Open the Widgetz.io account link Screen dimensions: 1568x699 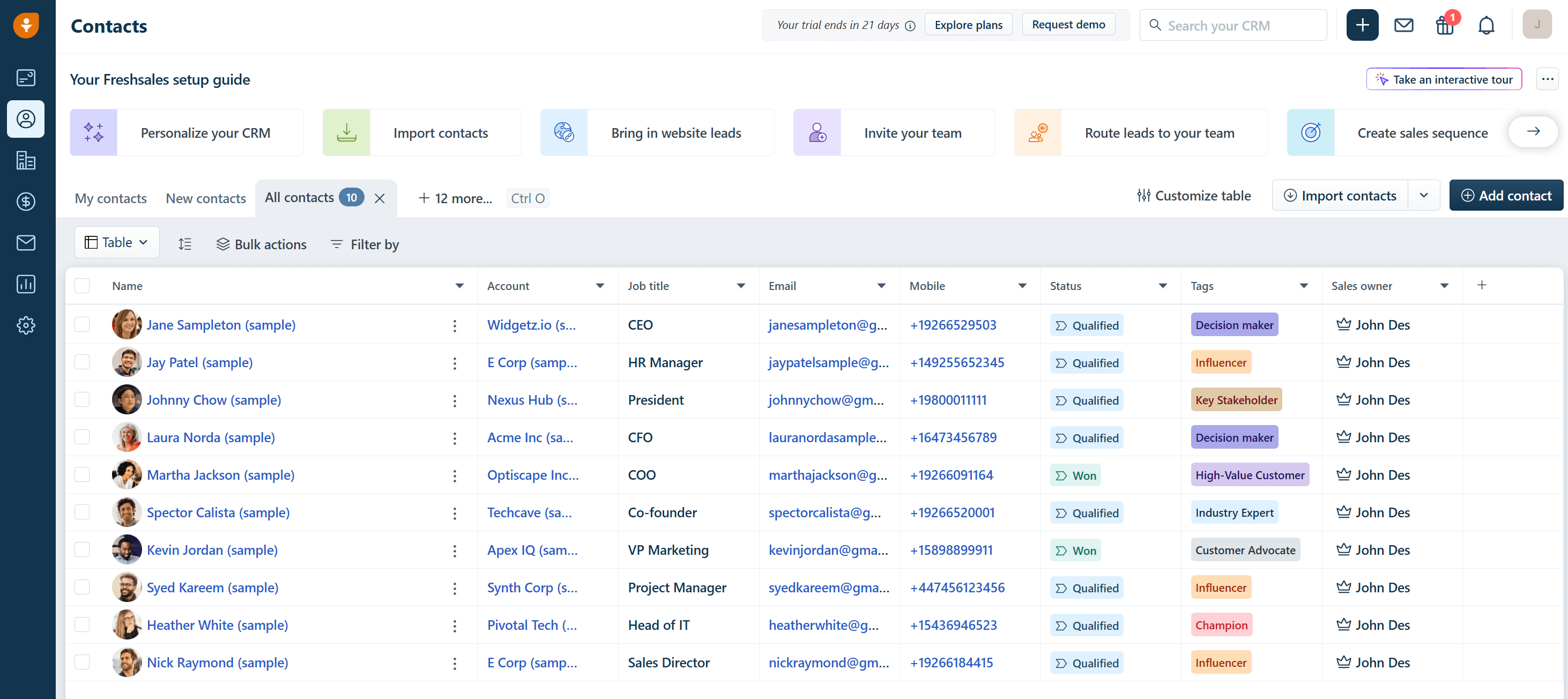tap(531, 324)
